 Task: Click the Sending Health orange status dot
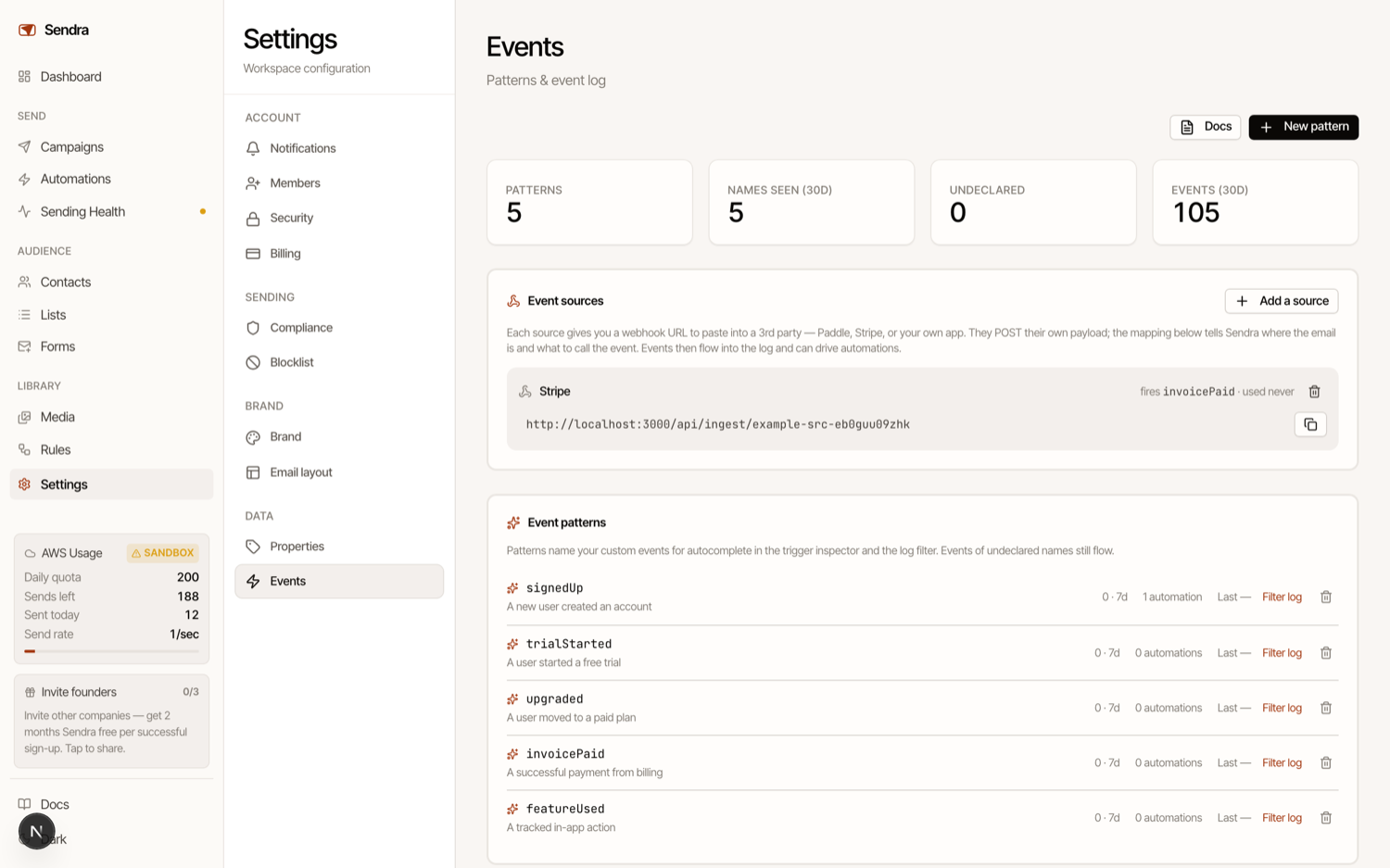click(203, 211)
